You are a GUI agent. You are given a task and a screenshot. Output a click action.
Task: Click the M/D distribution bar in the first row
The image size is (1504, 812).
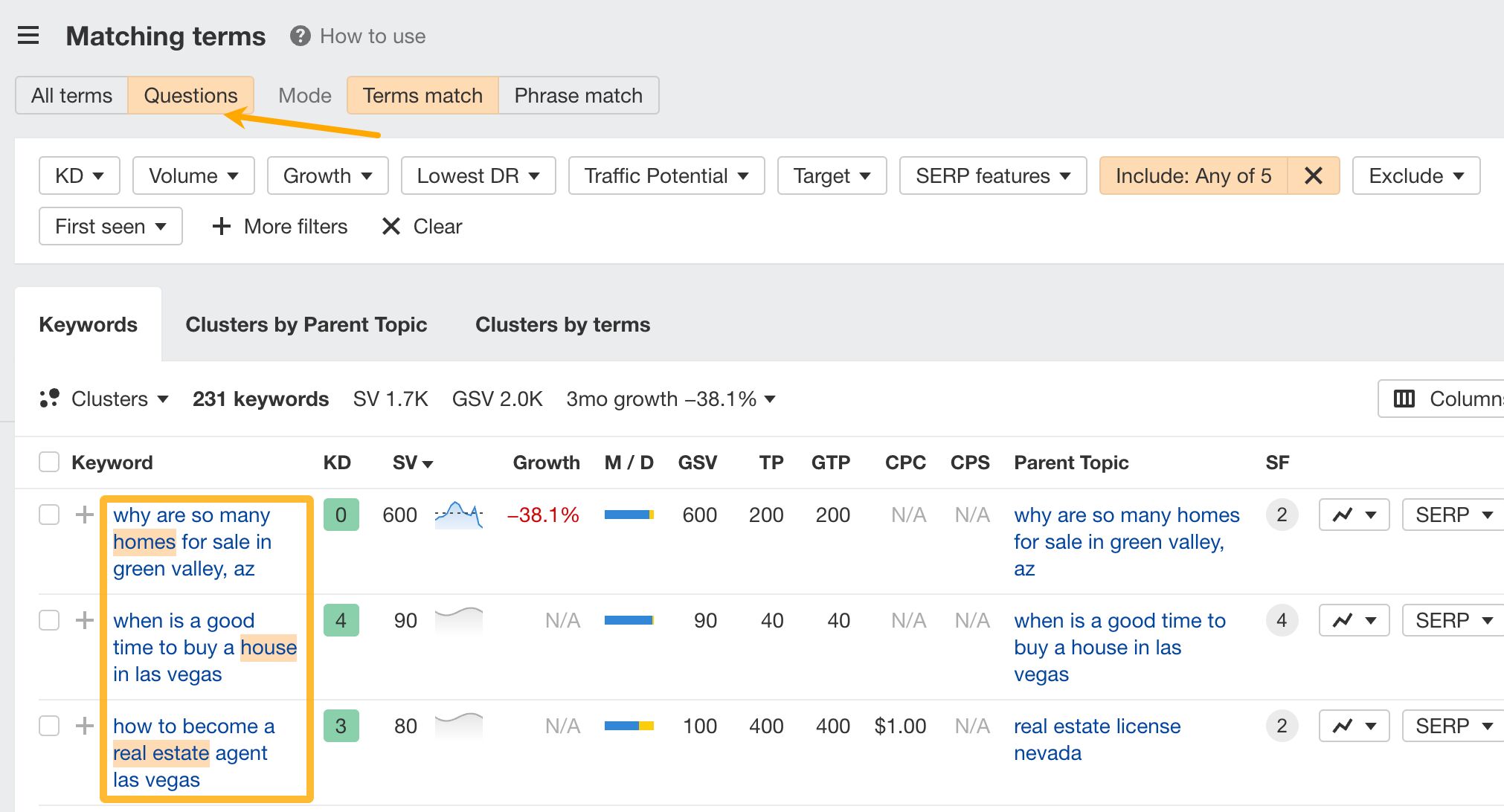pyautogui.click(x=629, y=514)
